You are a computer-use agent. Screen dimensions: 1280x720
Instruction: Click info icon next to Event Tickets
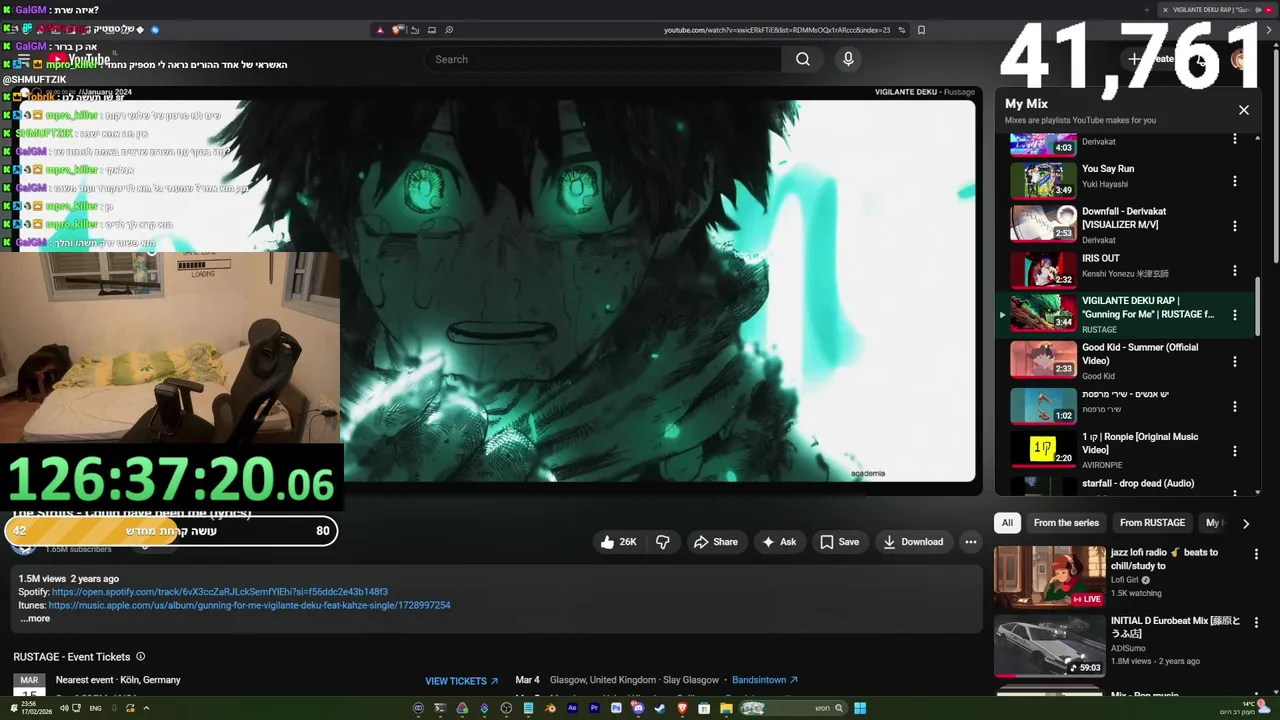pyautogui.click(x=140, y=657)
